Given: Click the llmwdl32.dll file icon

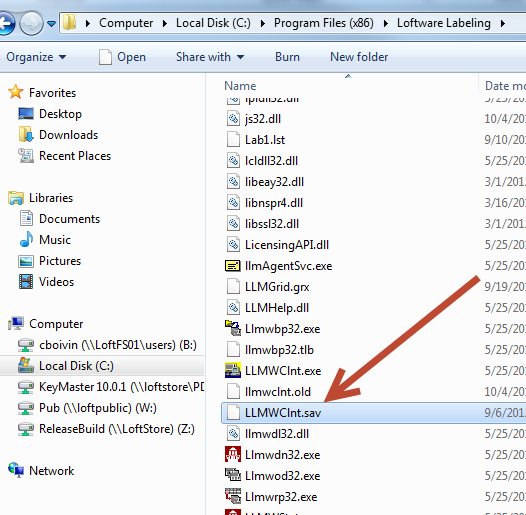Looking at the screenshot, I should pos(233,434).
